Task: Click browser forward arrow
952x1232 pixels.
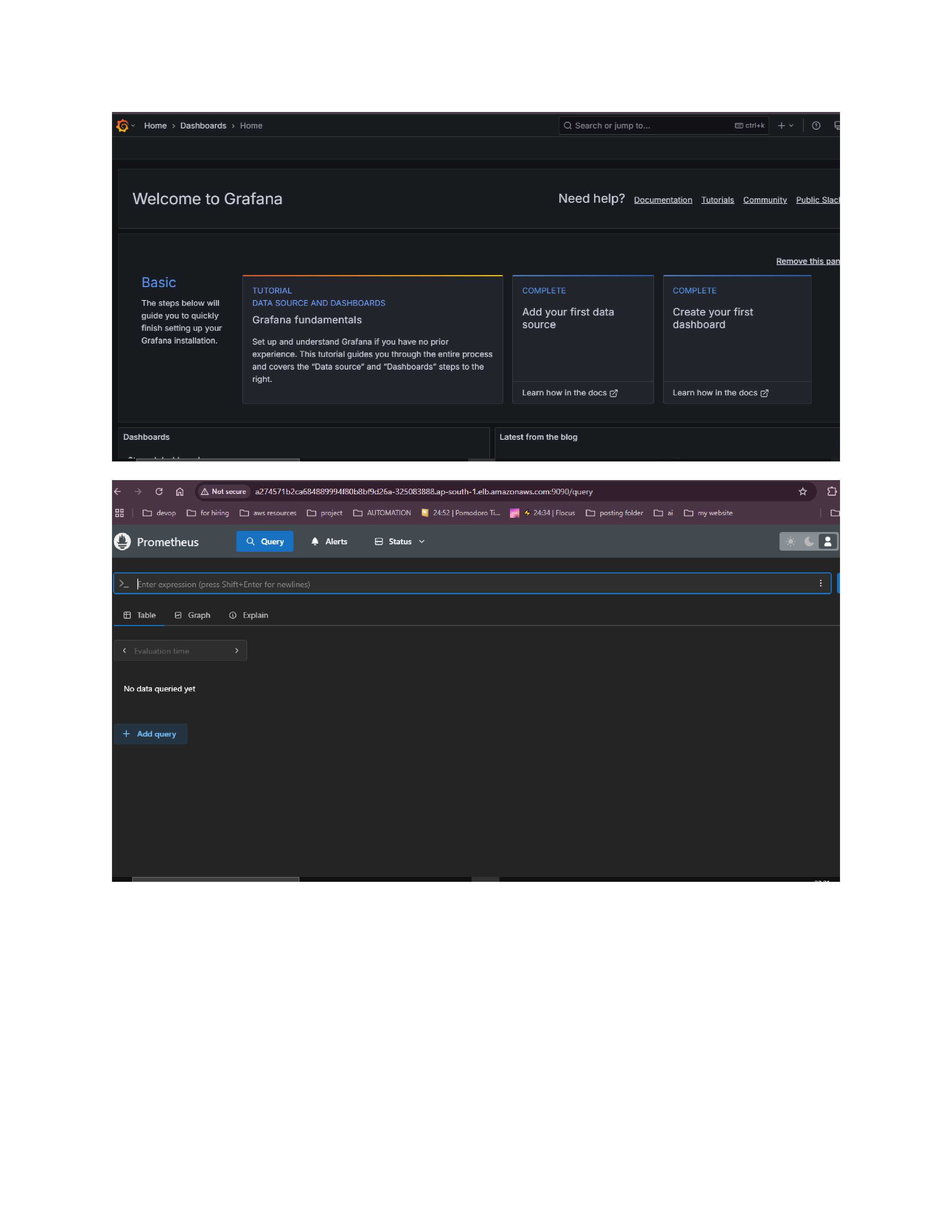Action: [x=138, y=491]
